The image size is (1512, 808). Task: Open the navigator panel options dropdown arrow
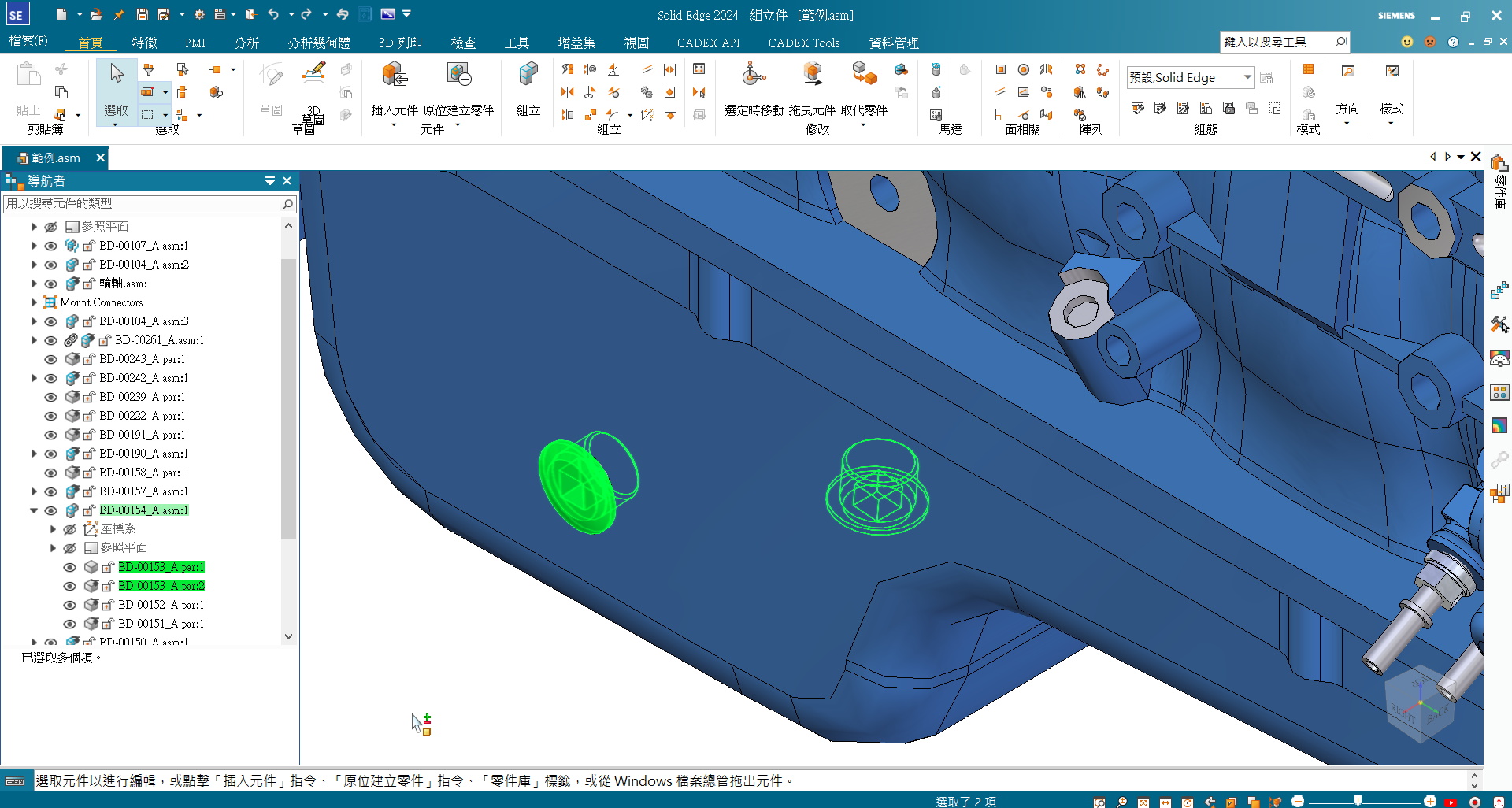[x=270, y=181]
